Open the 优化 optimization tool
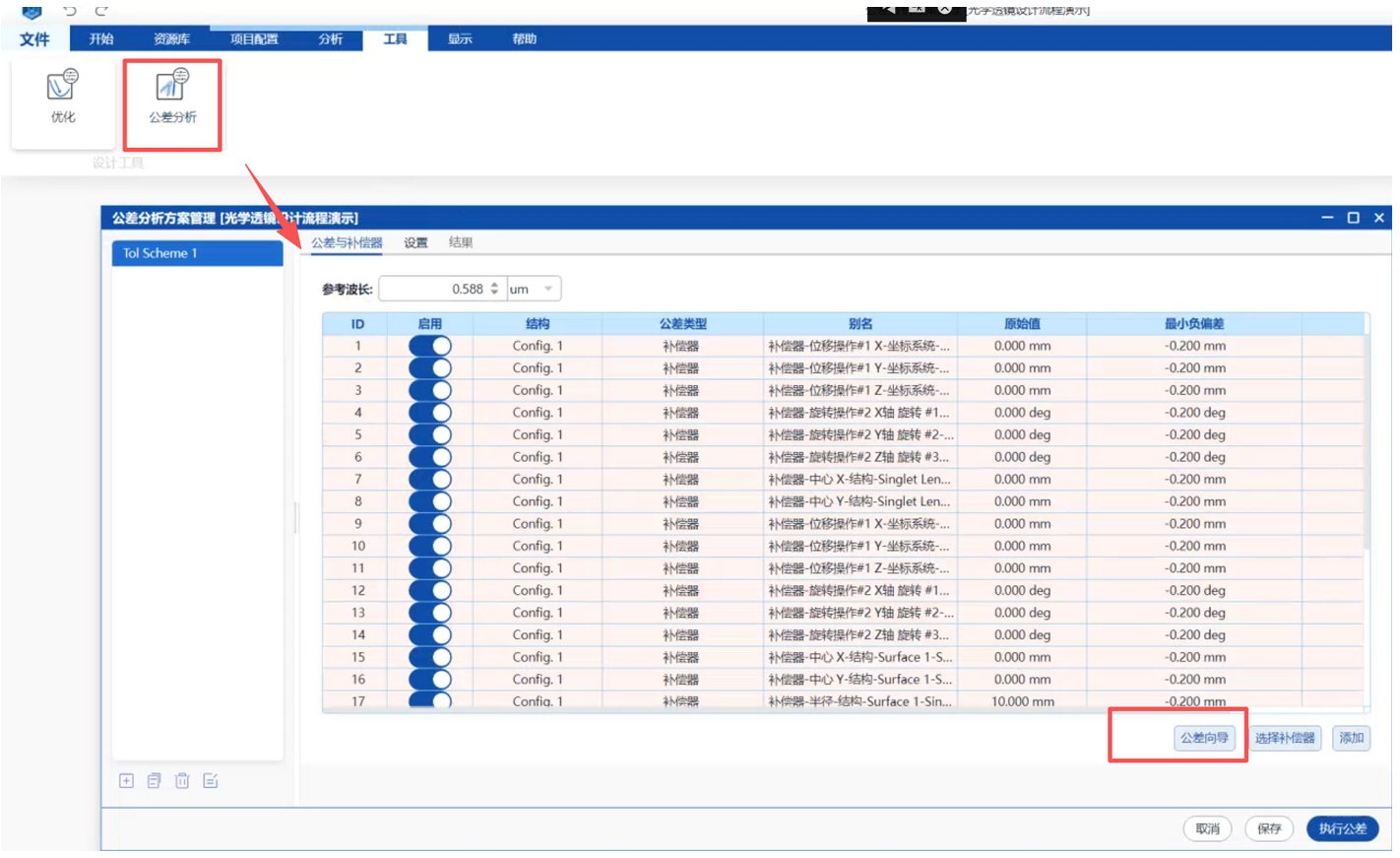 pyautogui.click(x=62, y=97)
